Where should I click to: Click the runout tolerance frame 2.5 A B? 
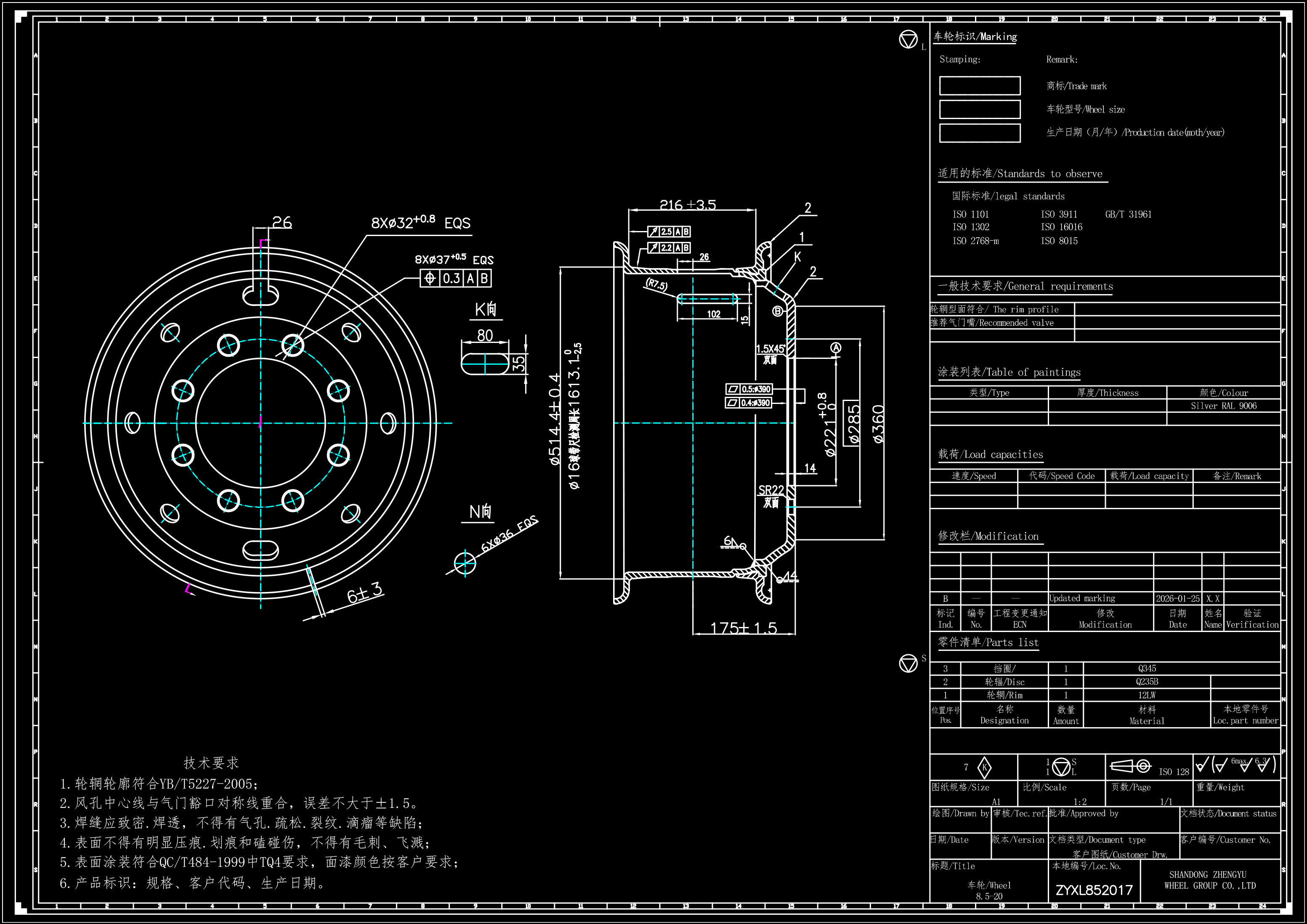pyautogui.click(x=669, y=232)
